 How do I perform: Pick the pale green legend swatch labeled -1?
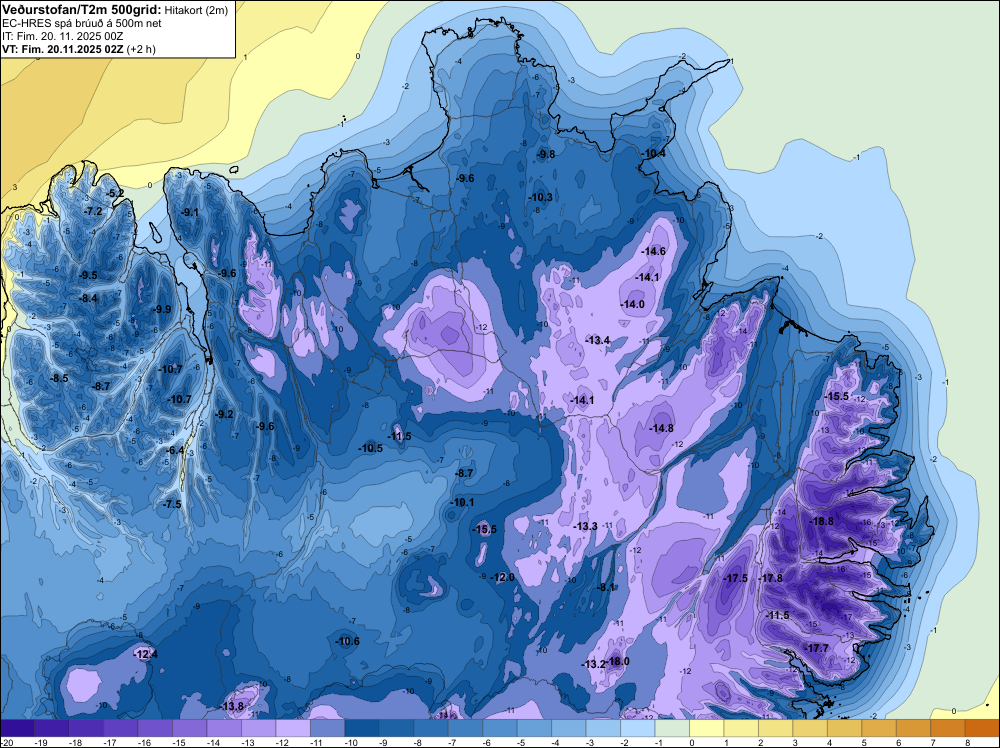point(672,728)
